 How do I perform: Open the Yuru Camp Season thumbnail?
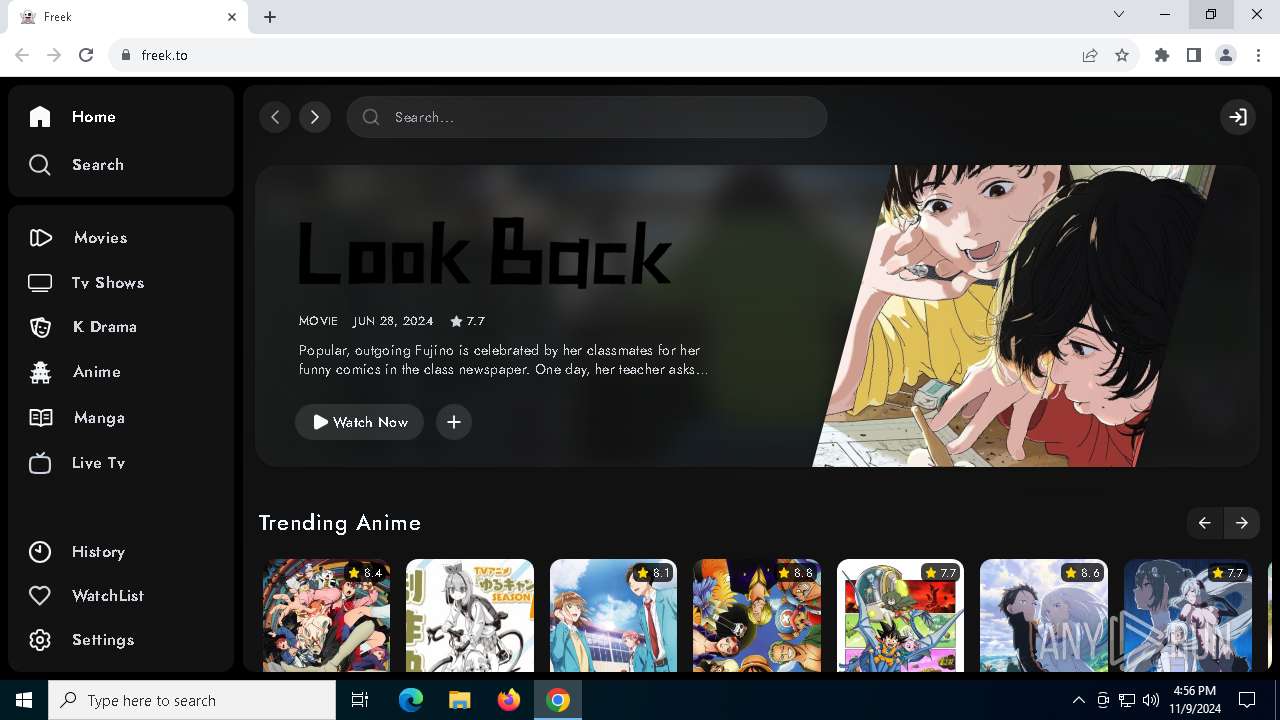click(x=470, y=615)
